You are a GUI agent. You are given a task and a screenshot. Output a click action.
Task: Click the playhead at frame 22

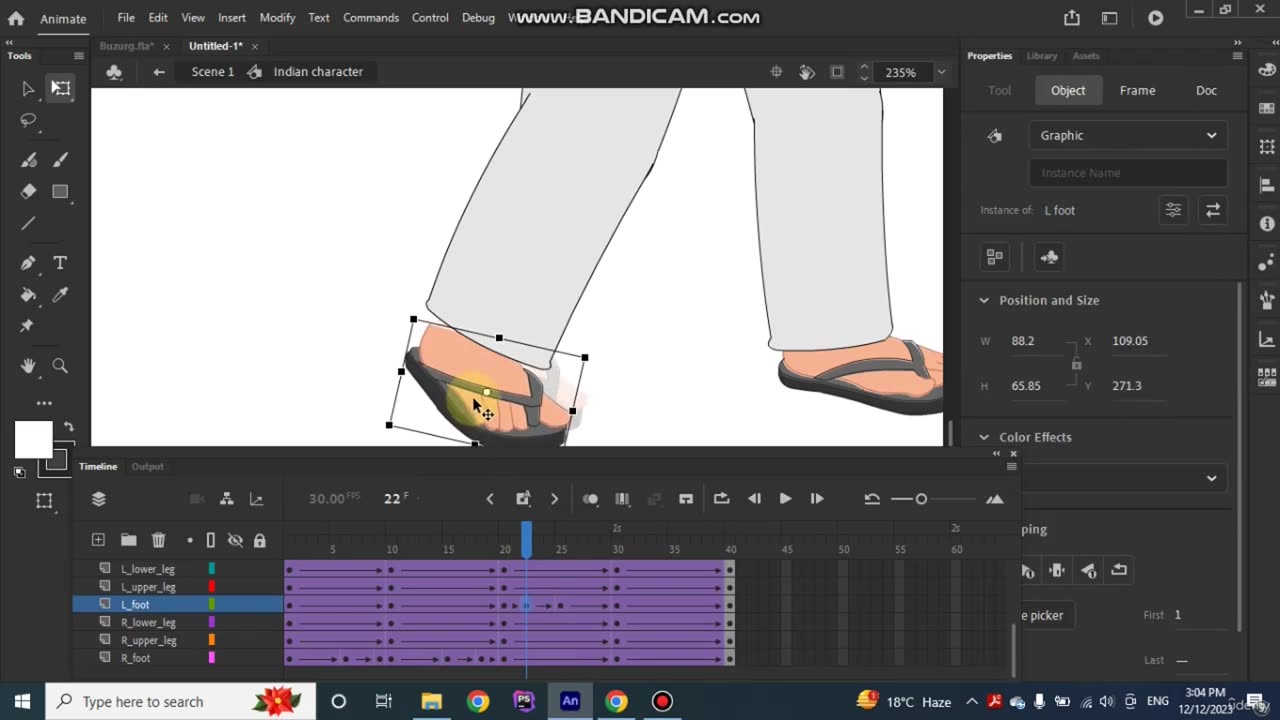[526, 540]
